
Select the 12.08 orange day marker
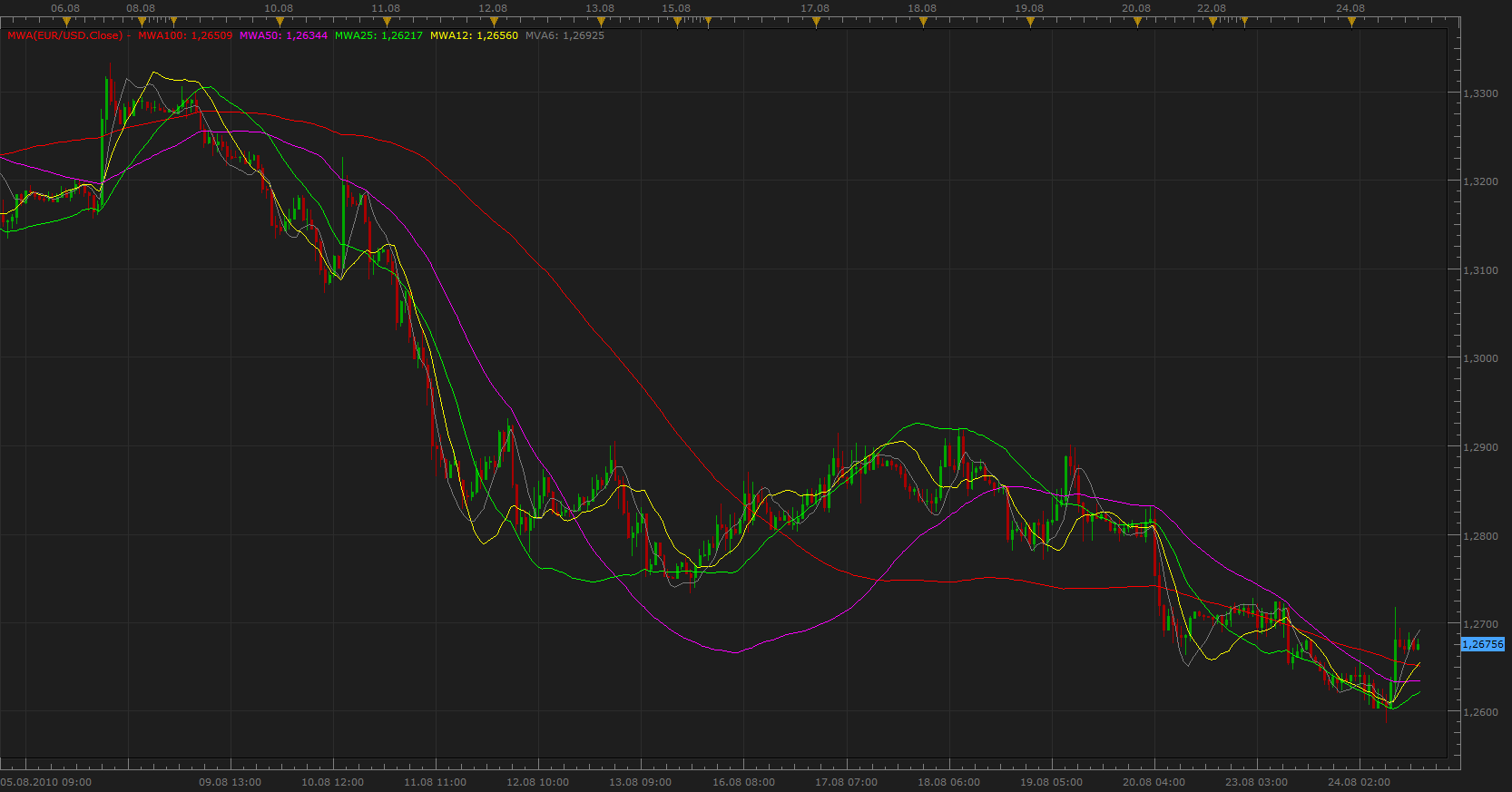[493, 22]
